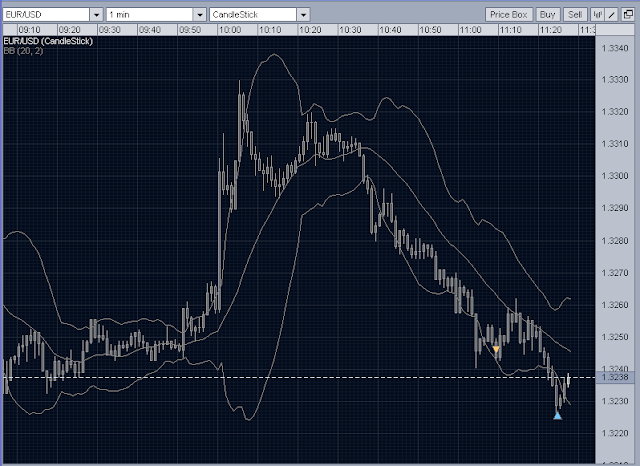Image resolution: width=640 pixels, height=466 pixels.
Task: Click the 09:40 time axis label
Action: [150, 30]
